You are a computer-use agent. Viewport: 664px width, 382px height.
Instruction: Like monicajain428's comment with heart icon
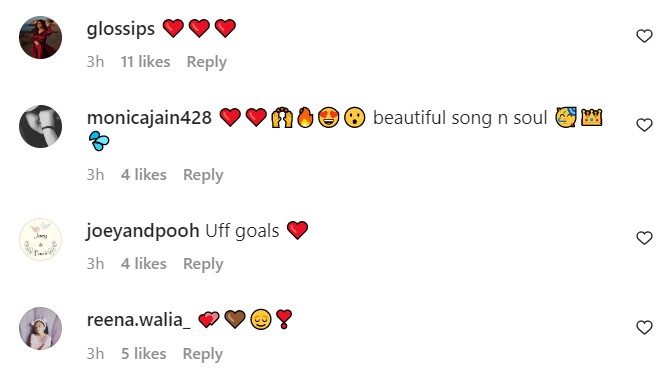click(644, 125)
